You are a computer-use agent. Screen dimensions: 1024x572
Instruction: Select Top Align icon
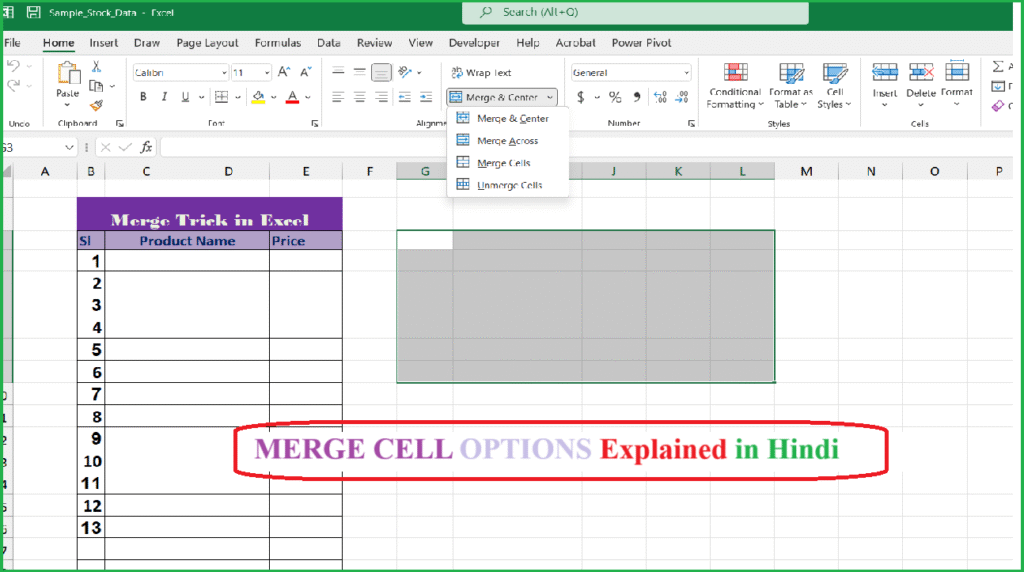click(x=338, y=72)
